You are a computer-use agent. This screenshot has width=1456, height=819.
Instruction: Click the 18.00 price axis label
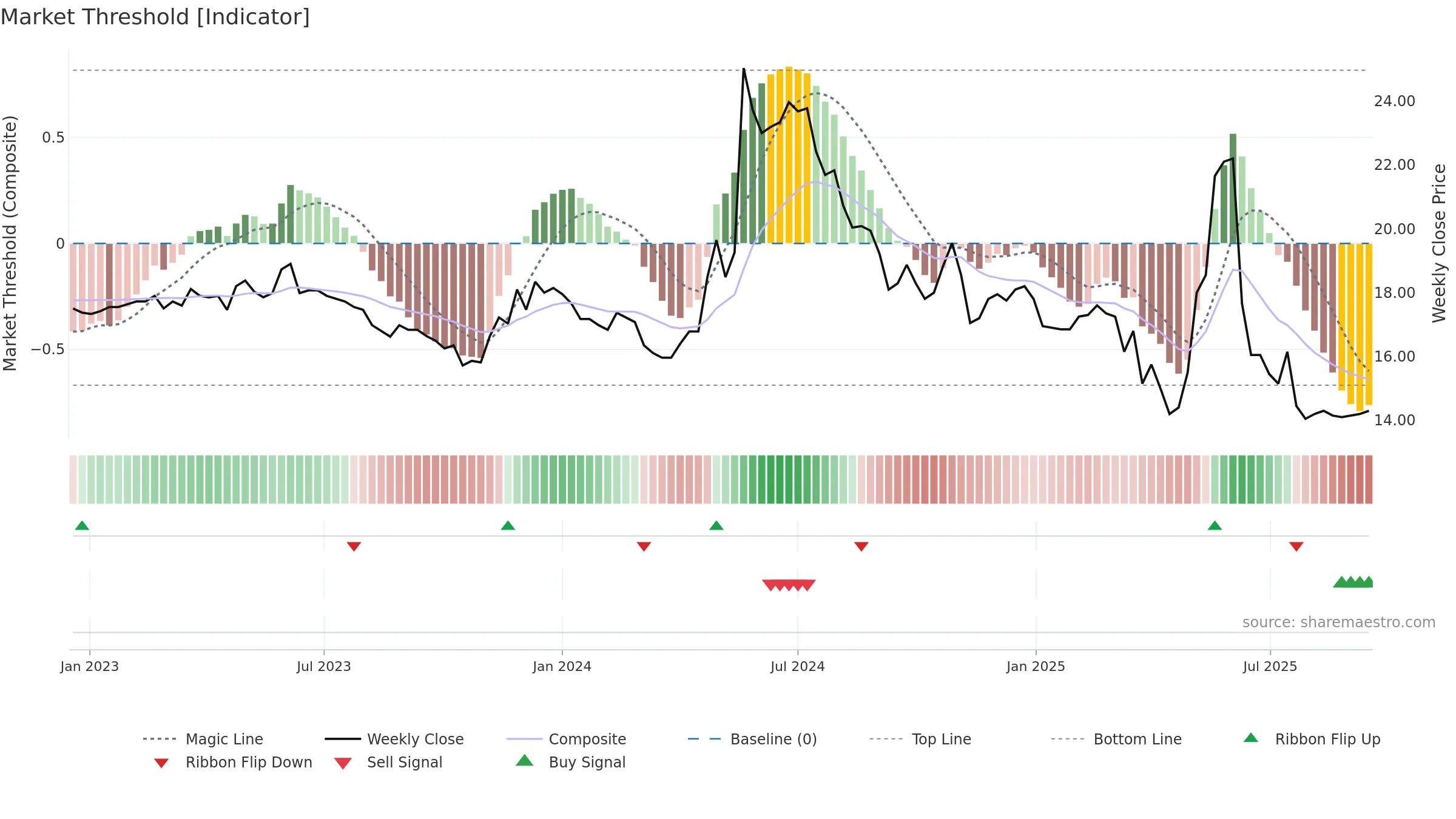pos(1395,293)
